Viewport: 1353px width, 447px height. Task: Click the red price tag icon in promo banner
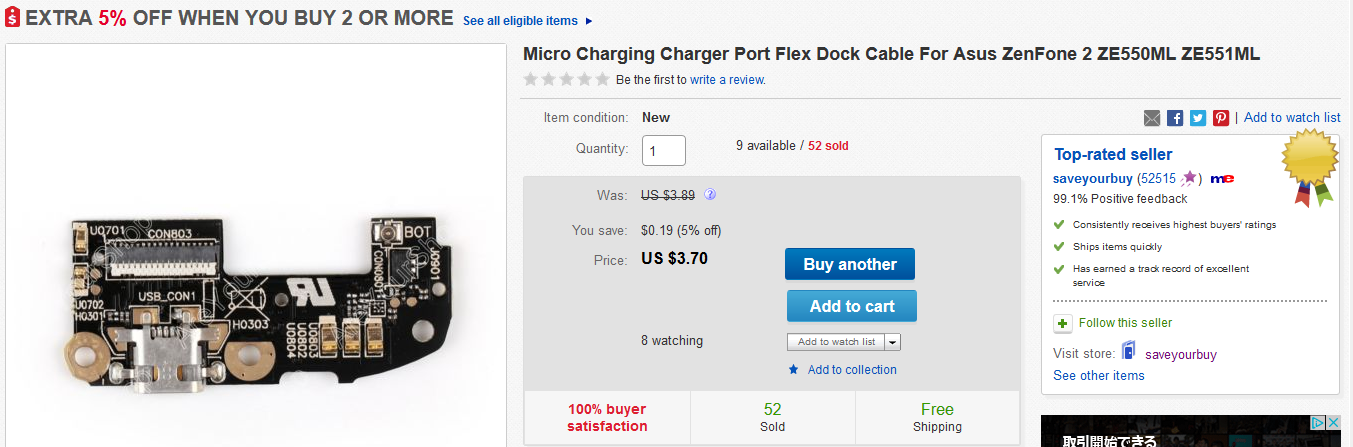pos(12,18)
